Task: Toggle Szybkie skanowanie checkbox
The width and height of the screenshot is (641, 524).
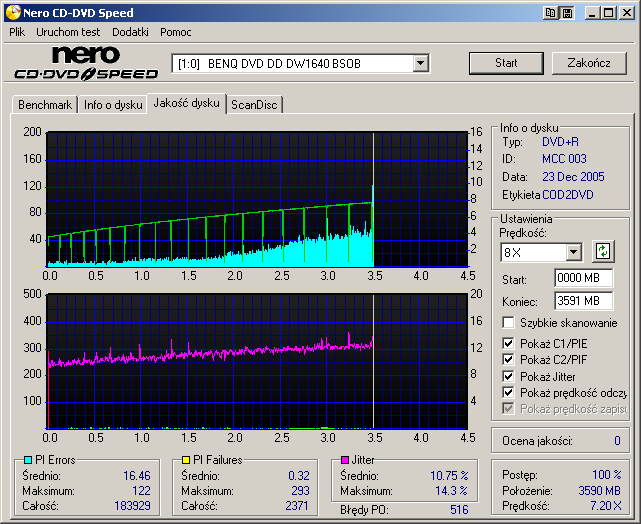Action: [x=508, y=322]
